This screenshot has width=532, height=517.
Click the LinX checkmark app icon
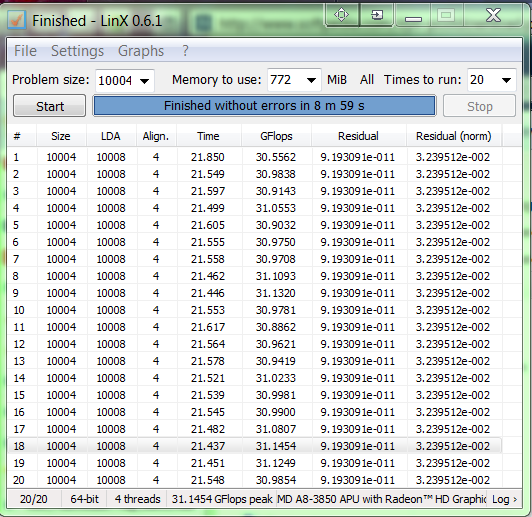coord(17,20)
